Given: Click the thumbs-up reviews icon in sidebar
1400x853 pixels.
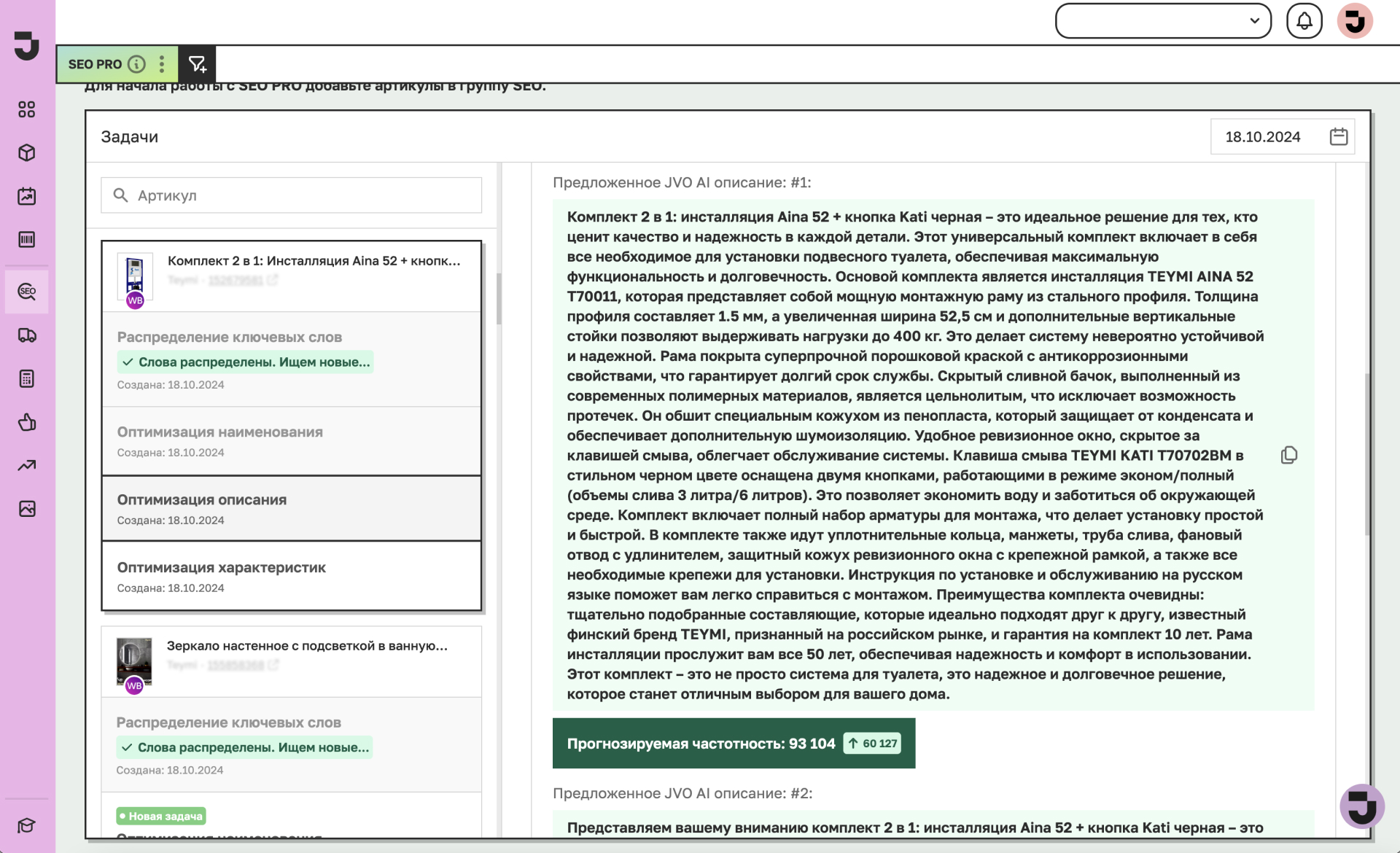Looking at the screenshot, I should [27, 422].
